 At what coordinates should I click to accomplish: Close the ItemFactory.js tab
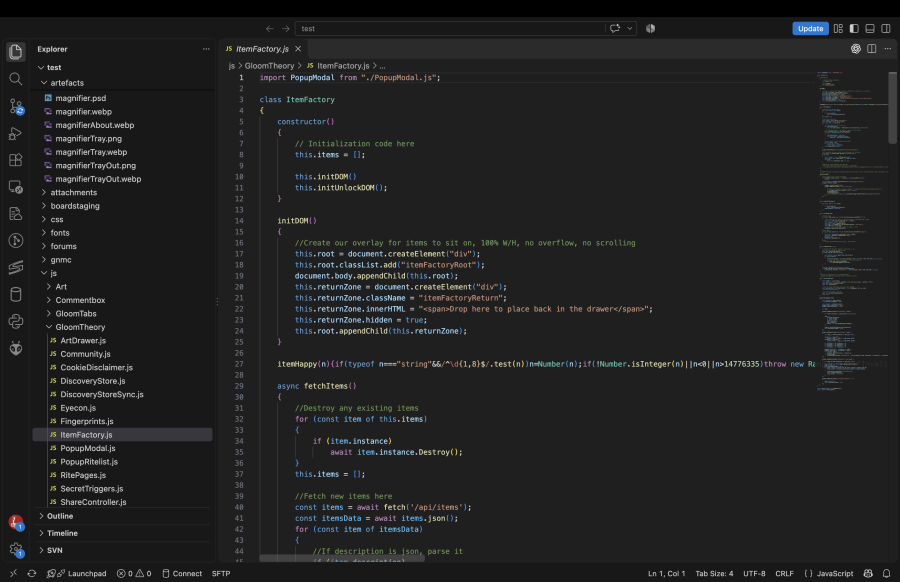[298, 49]
